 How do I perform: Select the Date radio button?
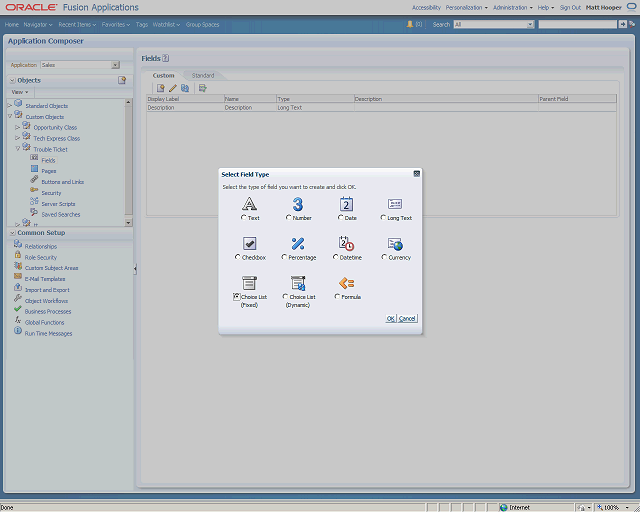(340, 218)
